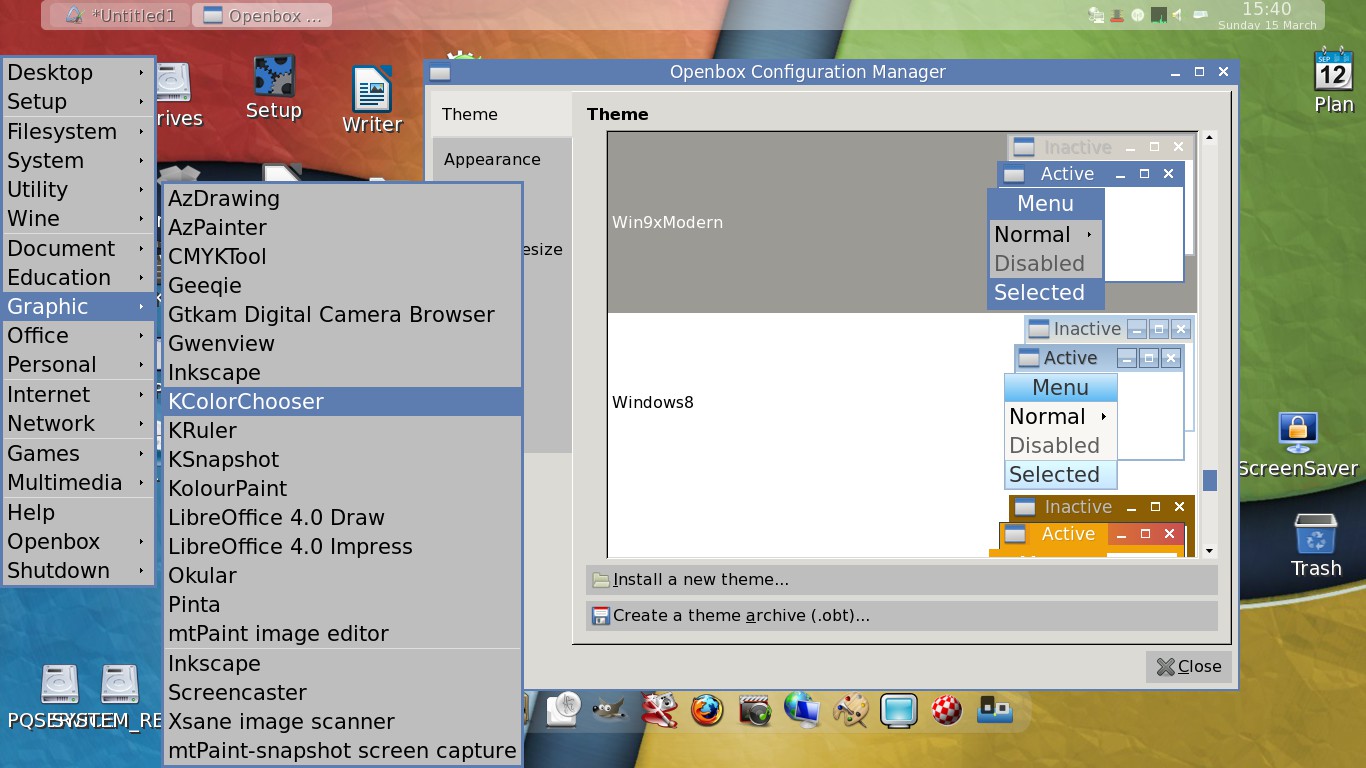The image size is (1366, 768).
Task: Expand the Desktop submenu
Action: click(x=79, y=72)
